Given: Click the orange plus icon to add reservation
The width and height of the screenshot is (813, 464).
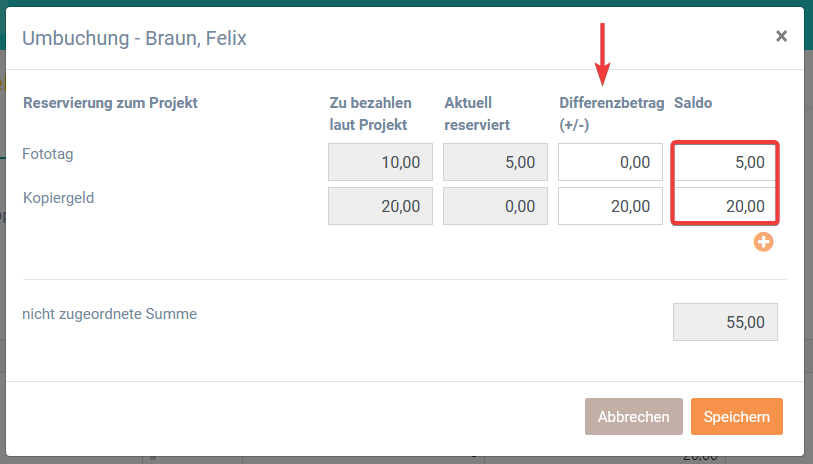Looking at the screenshot, I should pos(763,242).
